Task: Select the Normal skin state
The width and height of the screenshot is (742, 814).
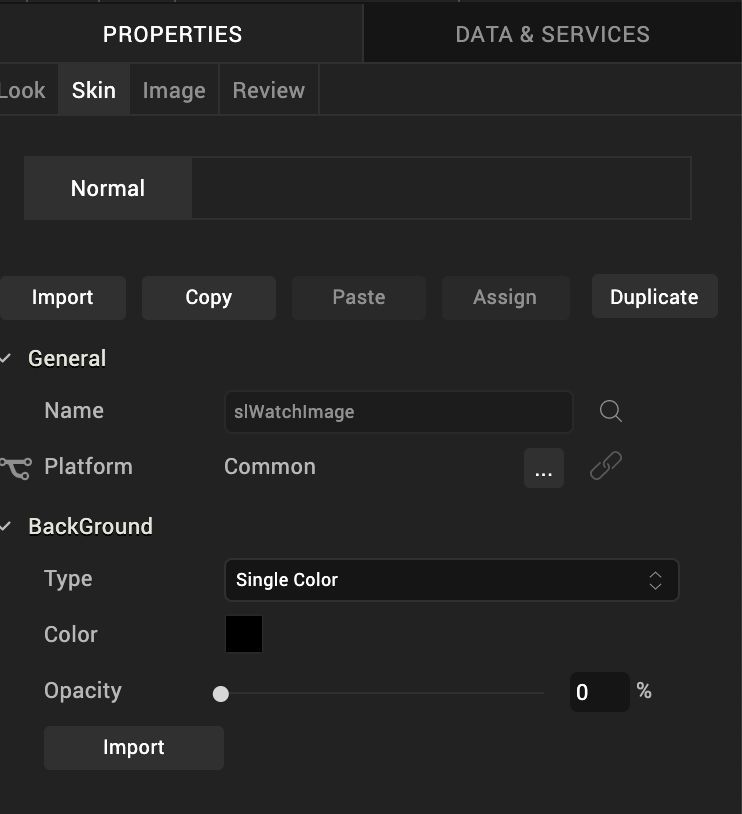Action: click(108, 188)
